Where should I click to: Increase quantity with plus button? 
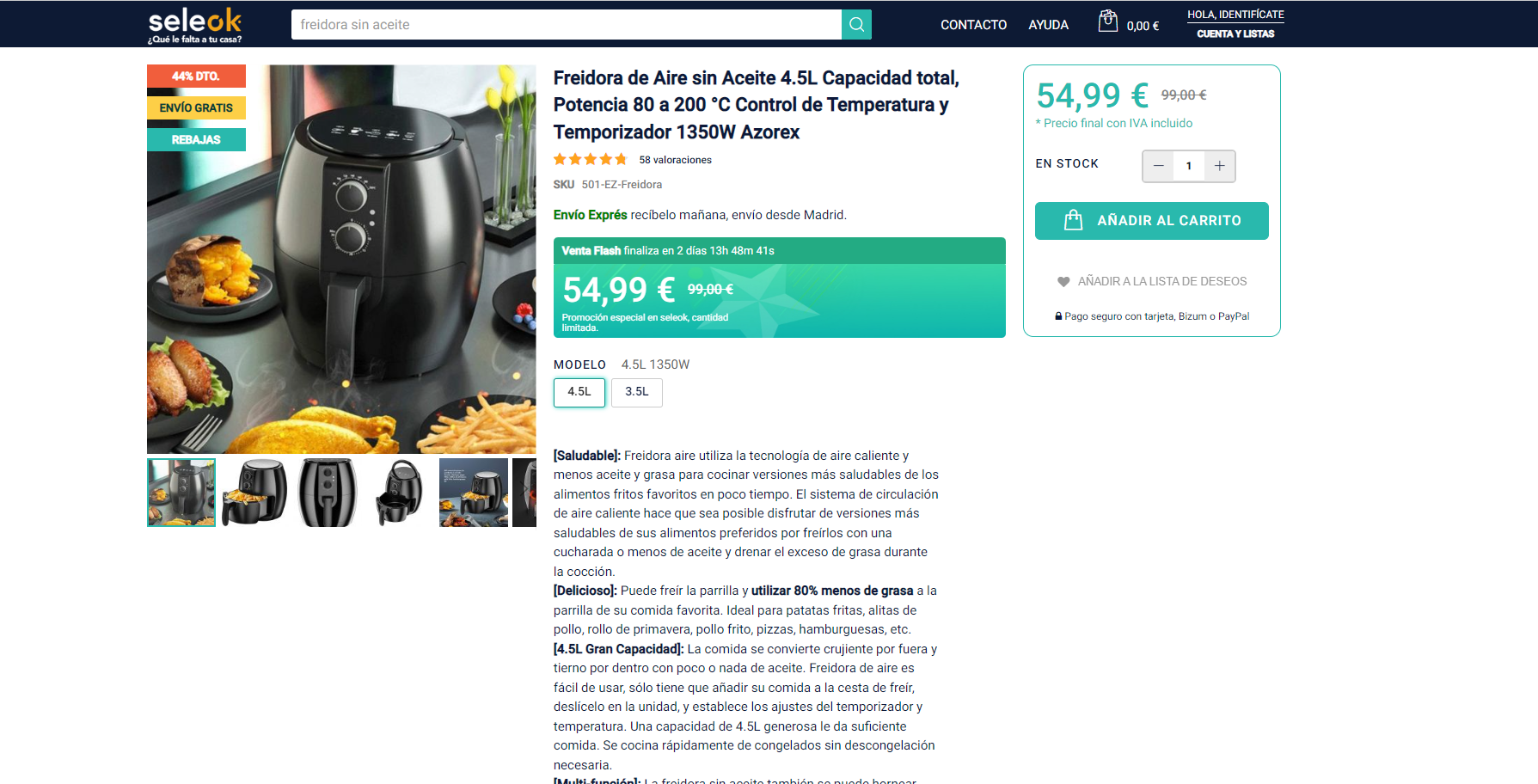tap(1220, 166)
